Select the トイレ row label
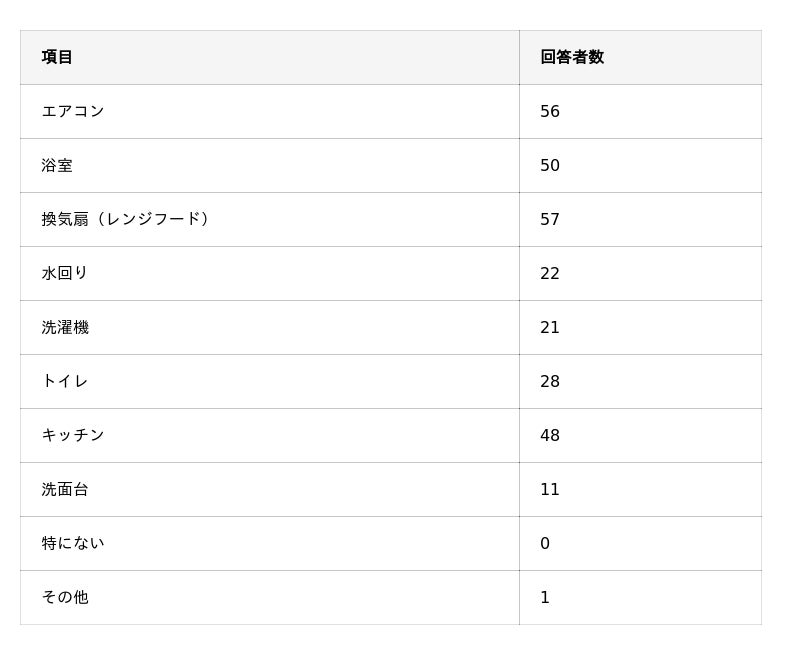This screenshot has width=800, height=655. click(65, 381)
